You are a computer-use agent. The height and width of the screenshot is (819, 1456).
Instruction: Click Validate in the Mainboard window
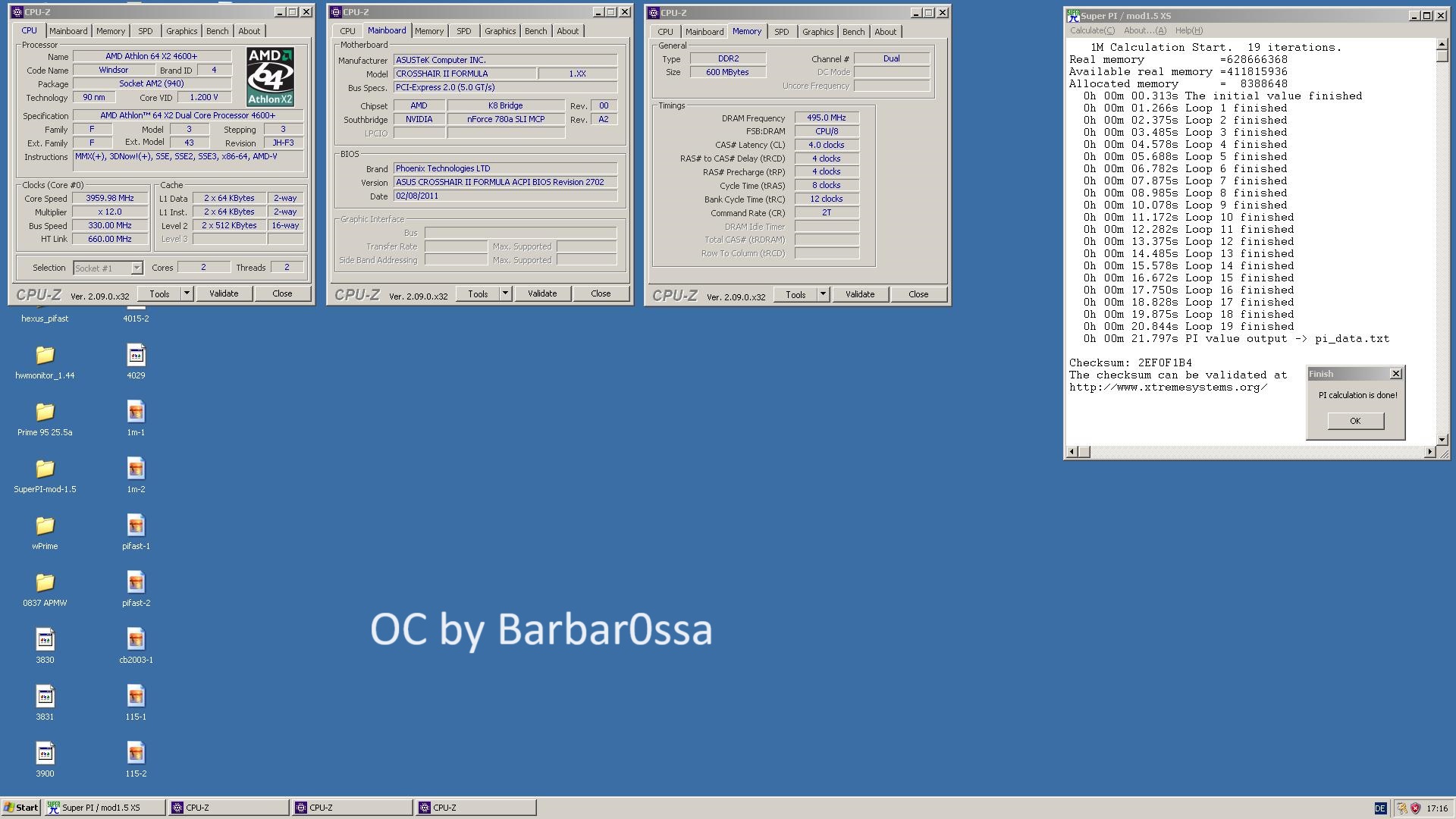(x=542, y=293)
